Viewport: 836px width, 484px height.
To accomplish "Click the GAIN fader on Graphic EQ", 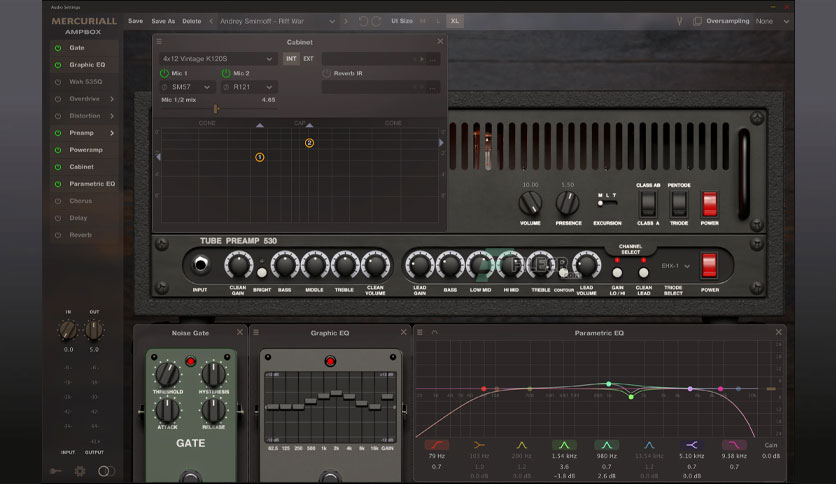I will point(388,397).
